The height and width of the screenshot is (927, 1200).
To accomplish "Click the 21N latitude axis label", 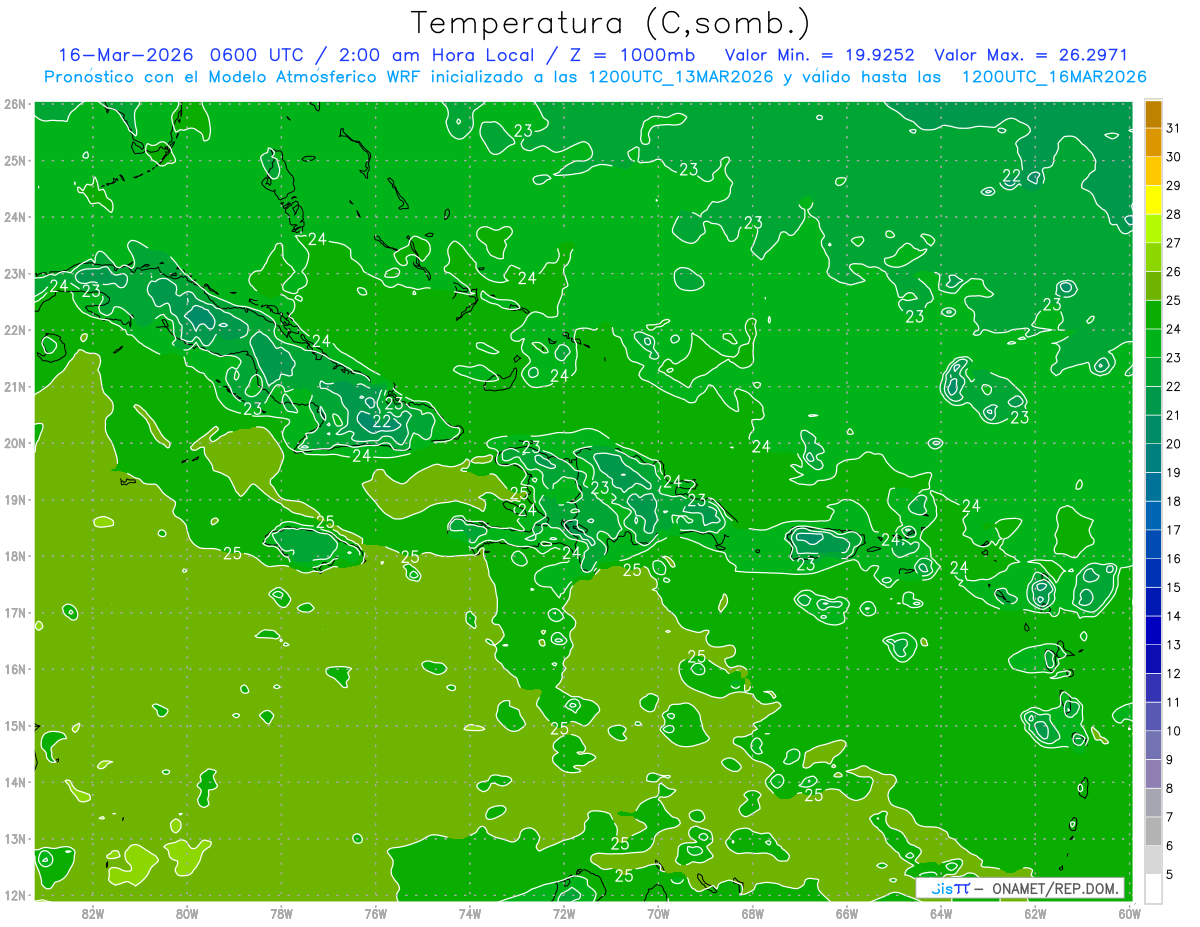I will click(x=14, y=386).
